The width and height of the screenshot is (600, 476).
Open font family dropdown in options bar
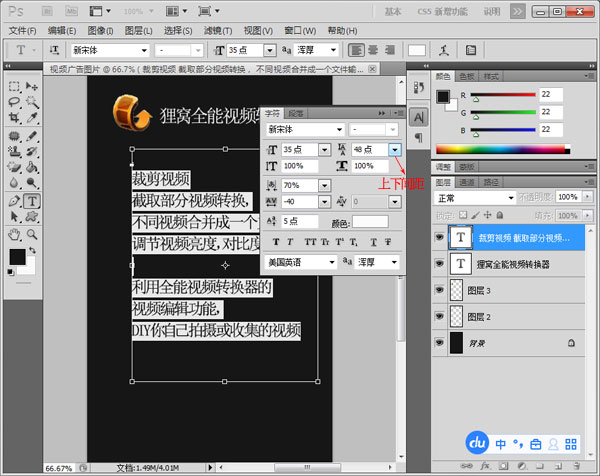[x=144, y=50]
